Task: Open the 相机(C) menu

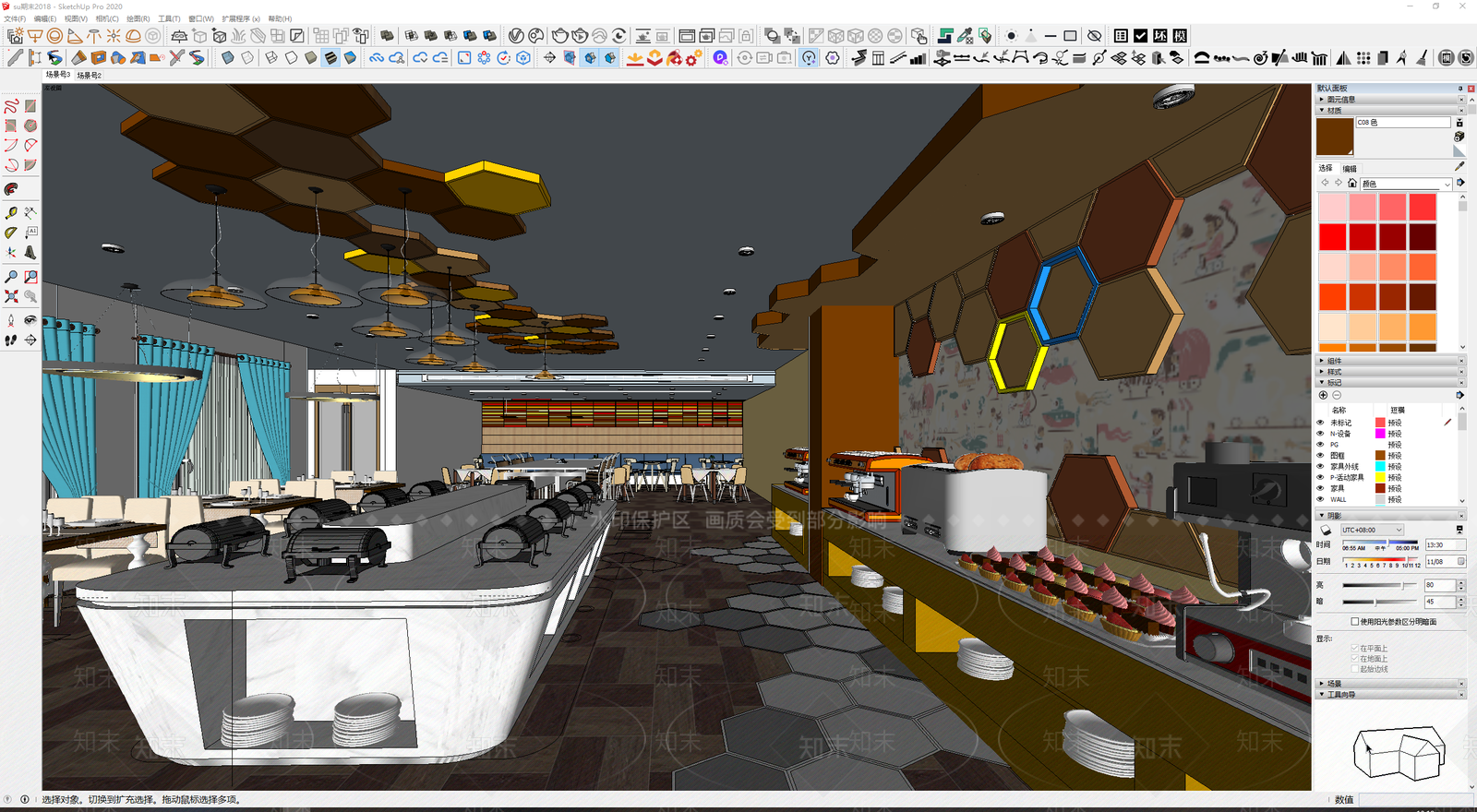Action: pos(107,18)
